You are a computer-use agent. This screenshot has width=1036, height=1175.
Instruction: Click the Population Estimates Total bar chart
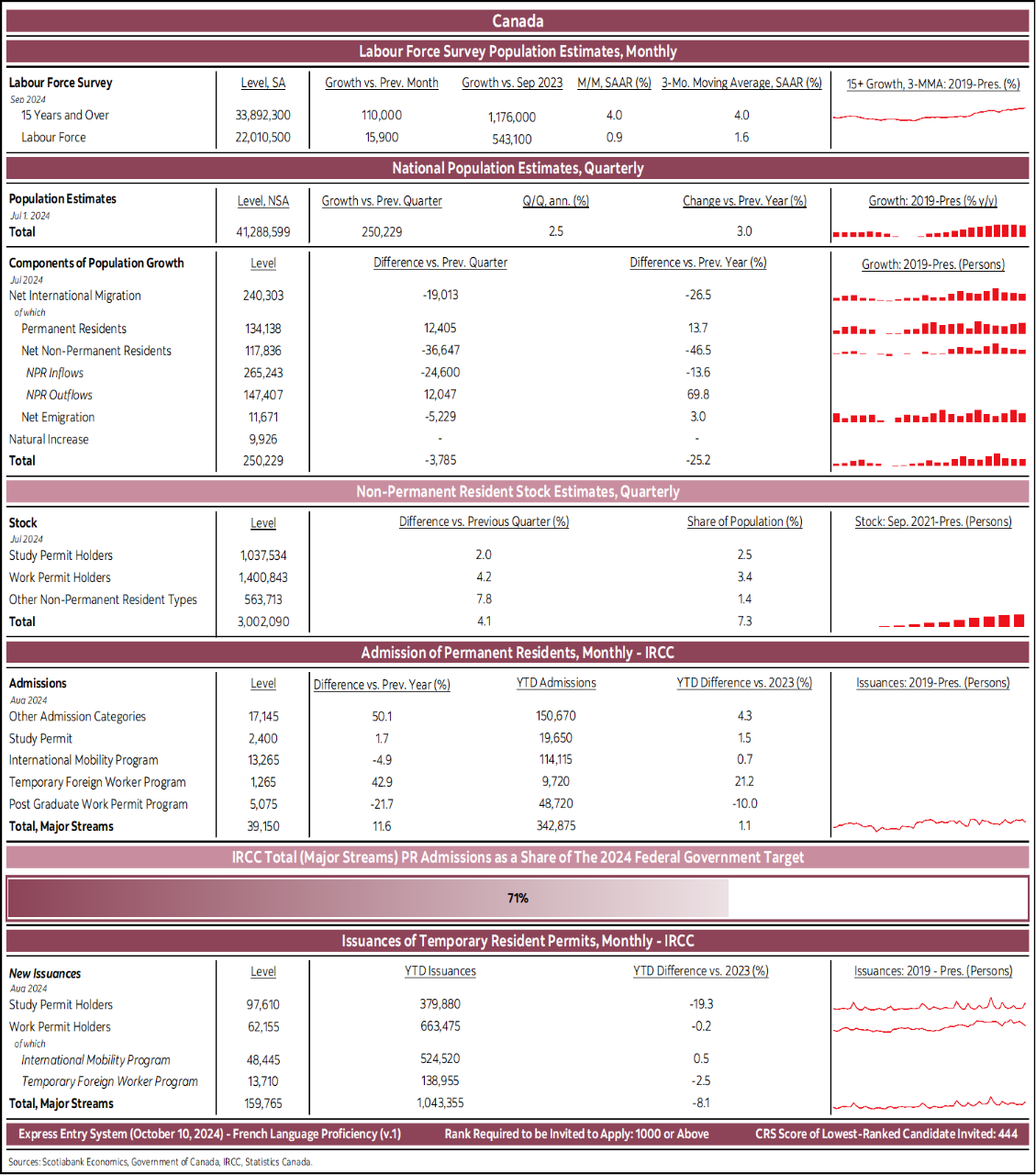tap(930, 231)
